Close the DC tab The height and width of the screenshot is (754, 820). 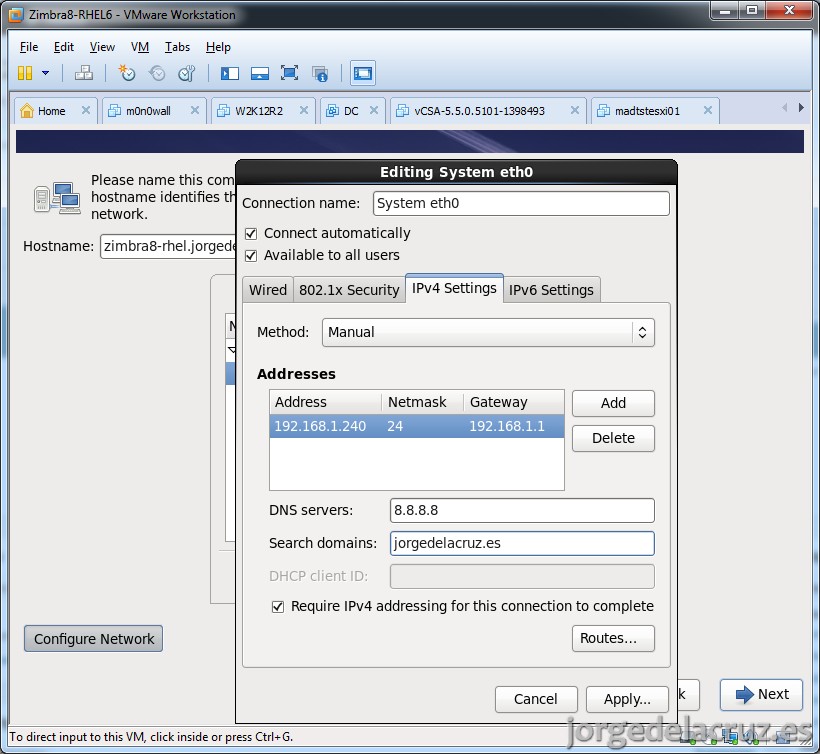pos(374,110)
